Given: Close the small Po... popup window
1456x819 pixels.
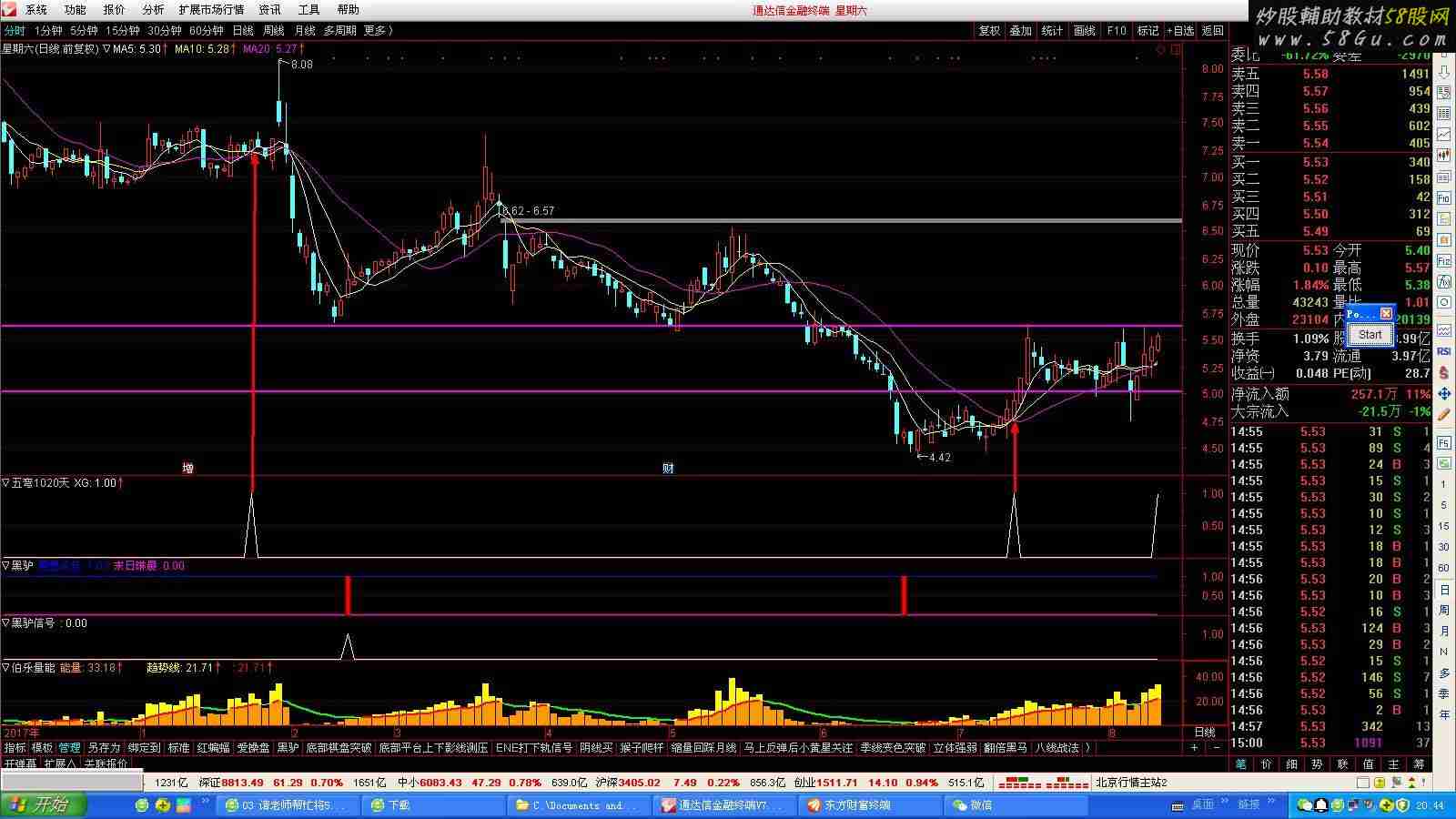Looking at the screenshot, I should tap(1386, 313).
